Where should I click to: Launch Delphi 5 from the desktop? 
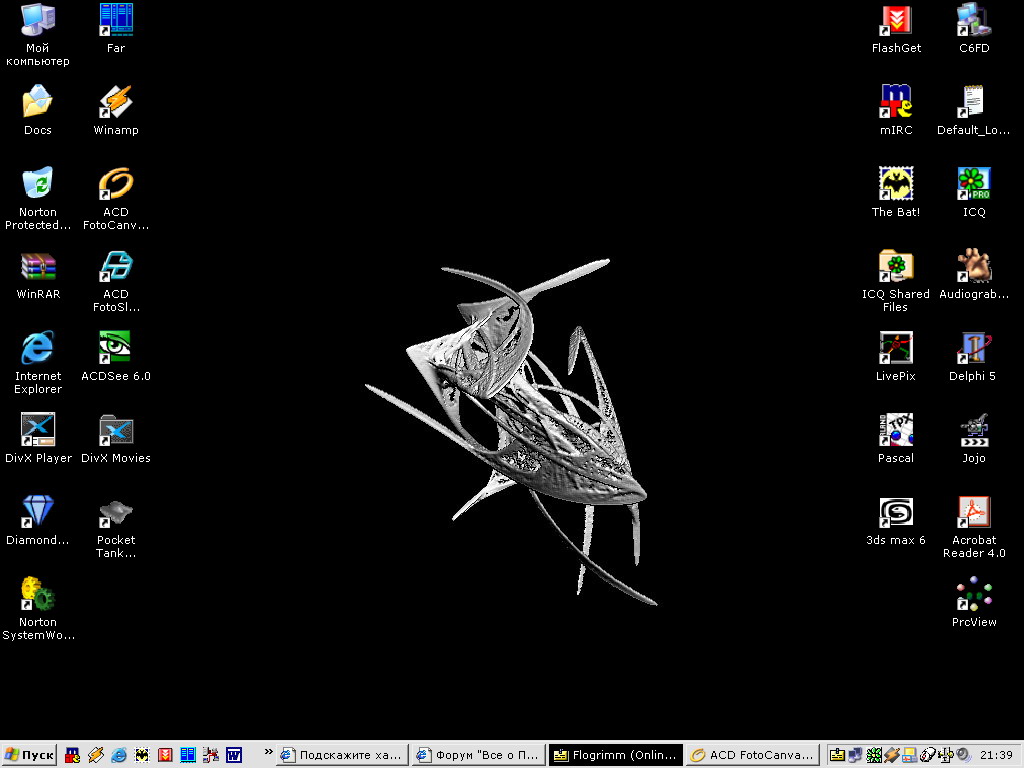[x=974, y=349]
